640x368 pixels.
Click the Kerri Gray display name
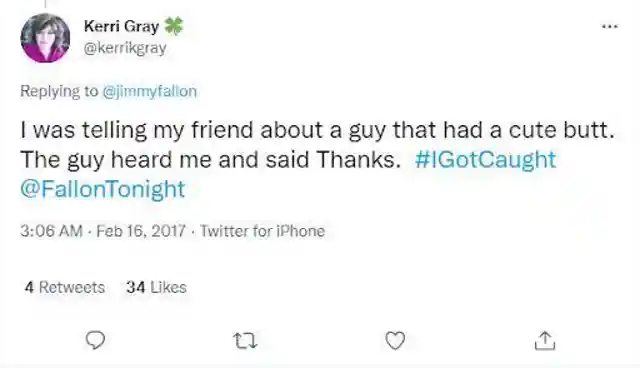[x=121, y=27]
